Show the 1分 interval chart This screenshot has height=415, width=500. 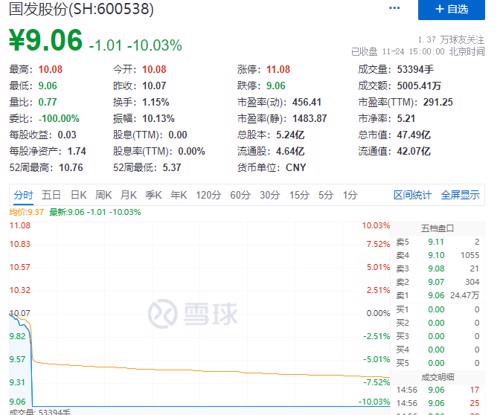[x=350, y=195]
